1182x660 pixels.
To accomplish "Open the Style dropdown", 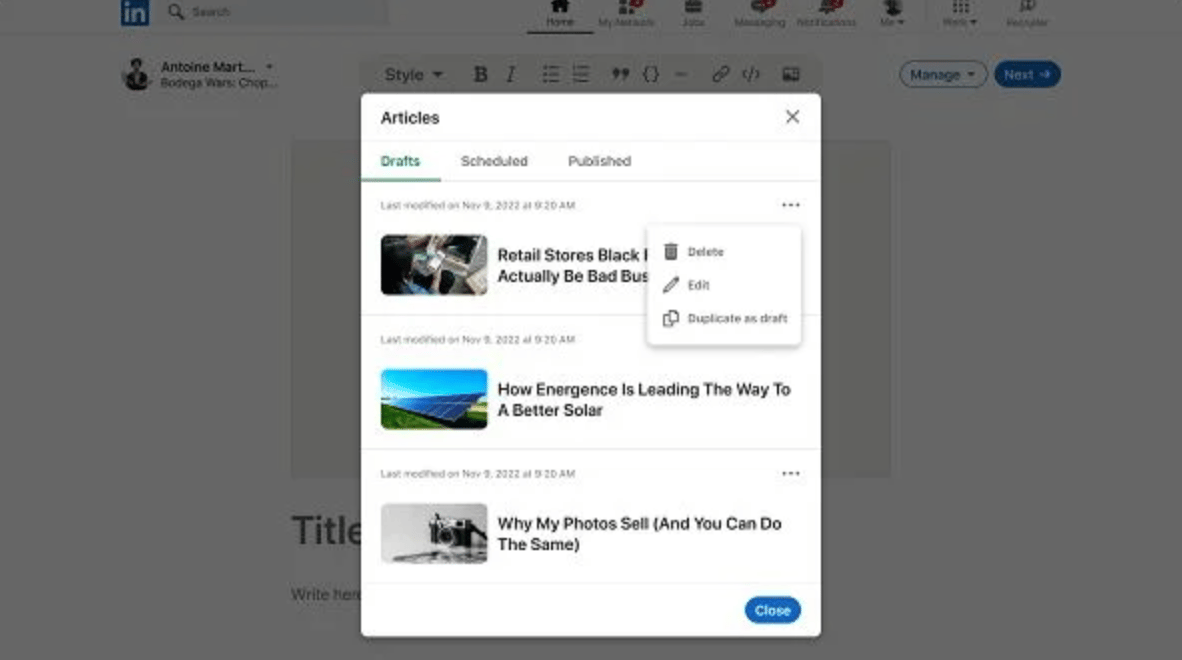I will 413,75.
